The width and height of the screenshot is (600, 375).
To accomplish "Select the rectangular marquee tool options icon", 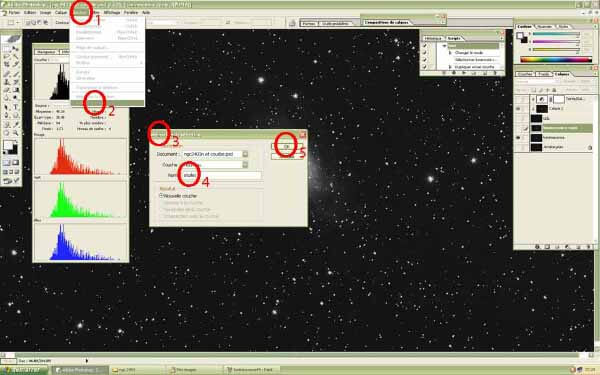I will coord(11,23).
